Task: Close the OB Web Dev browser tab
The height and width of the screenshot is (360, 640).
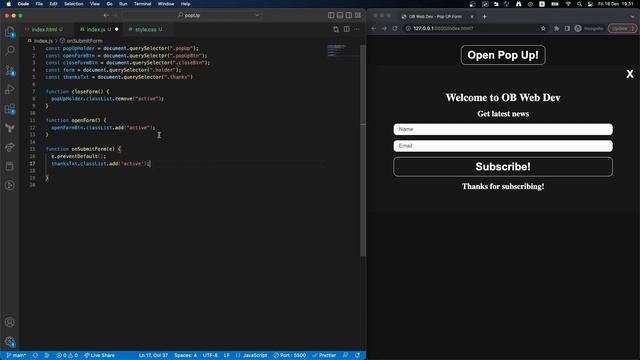Action: point(472,17)
